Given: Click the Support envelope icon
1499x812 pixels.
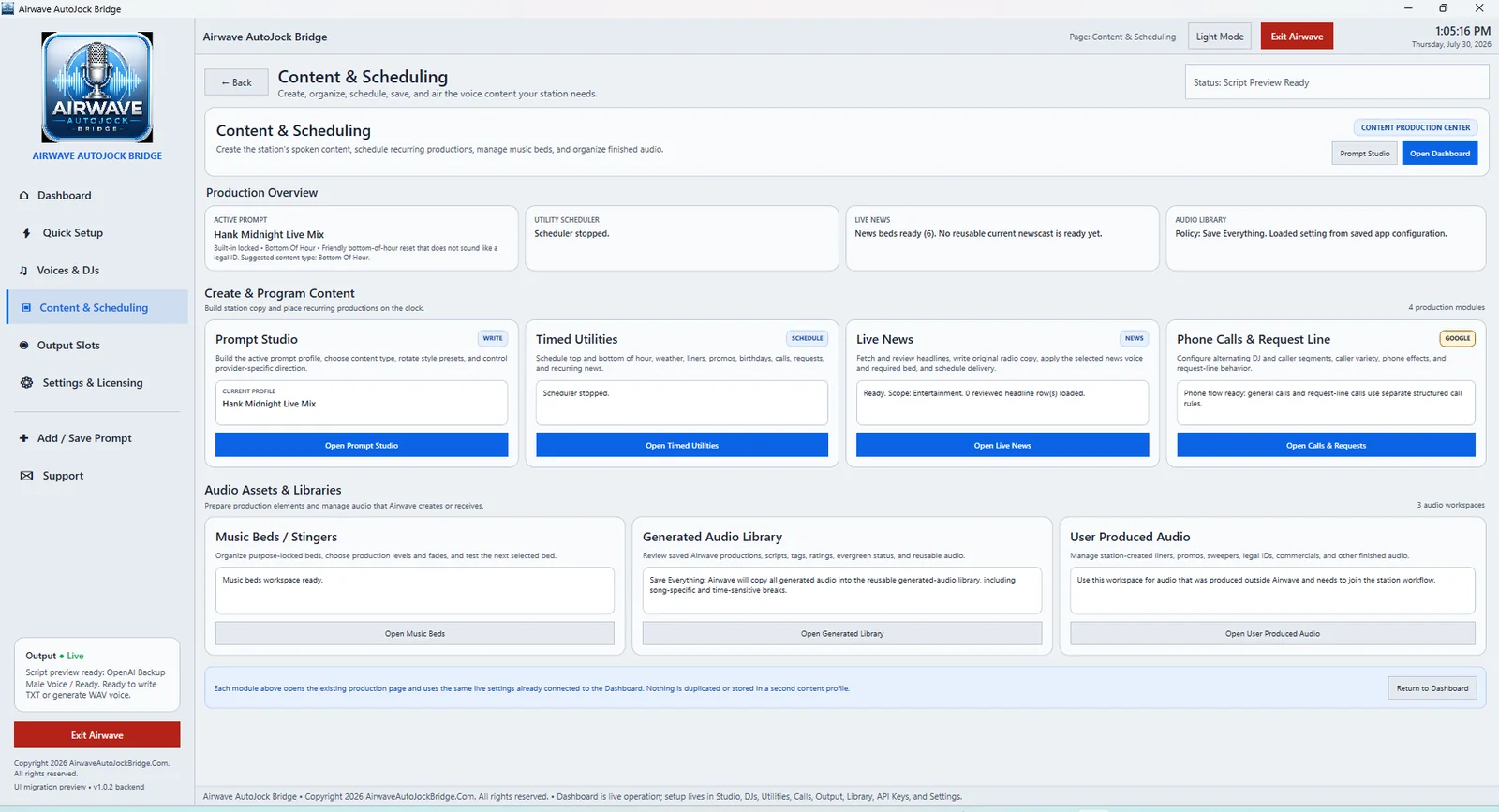Looking at the screenshot, I should click(26, 476).
